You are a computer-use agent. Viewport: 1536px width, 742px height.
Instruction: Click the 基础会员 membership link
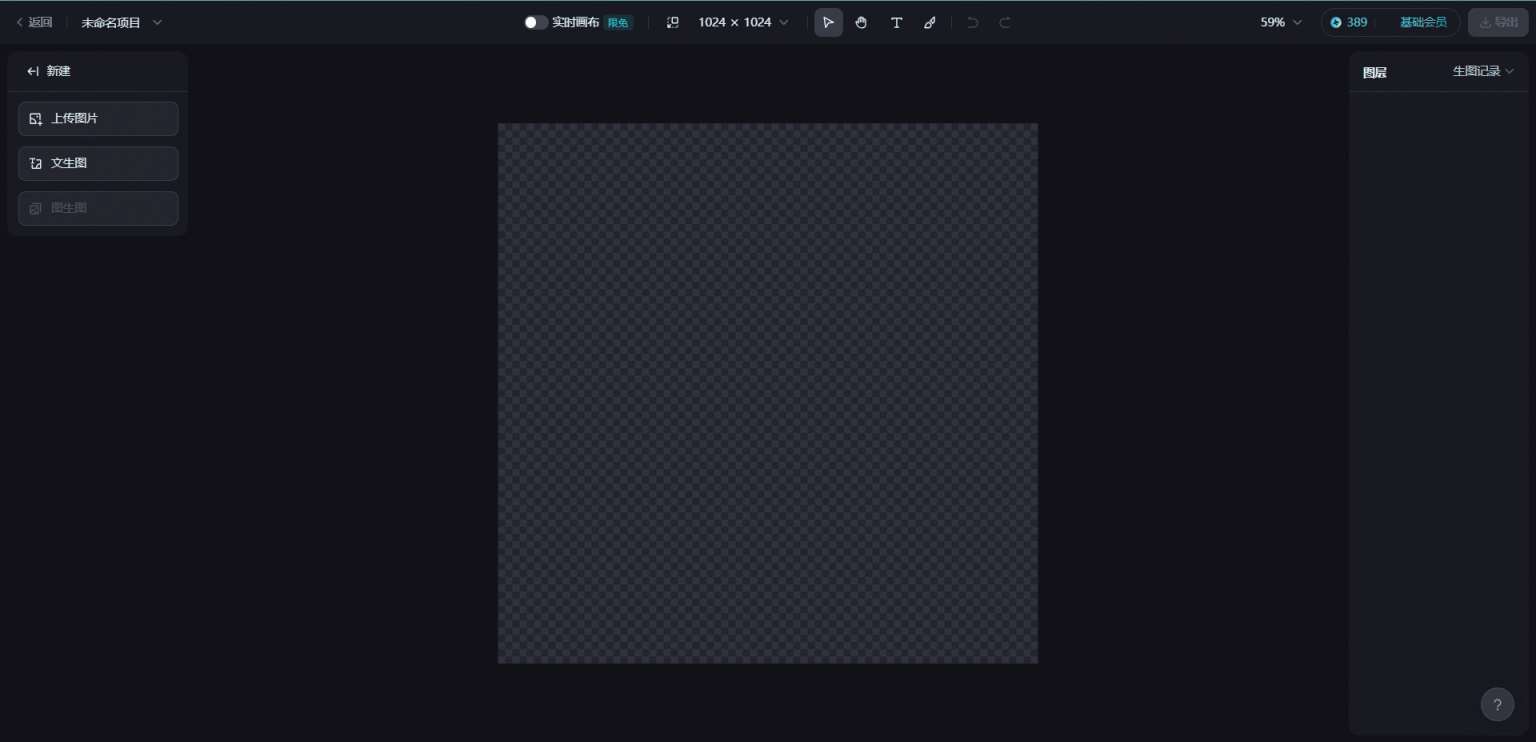tap(1422, 22)
